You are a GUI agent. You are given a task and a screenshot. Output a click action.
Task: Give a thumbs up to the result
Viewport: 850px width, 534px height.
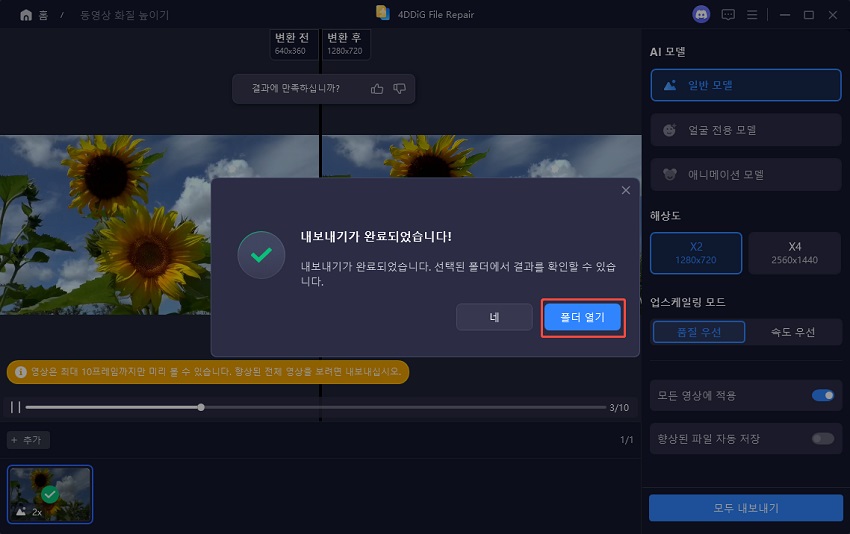(x=377, y=88)
